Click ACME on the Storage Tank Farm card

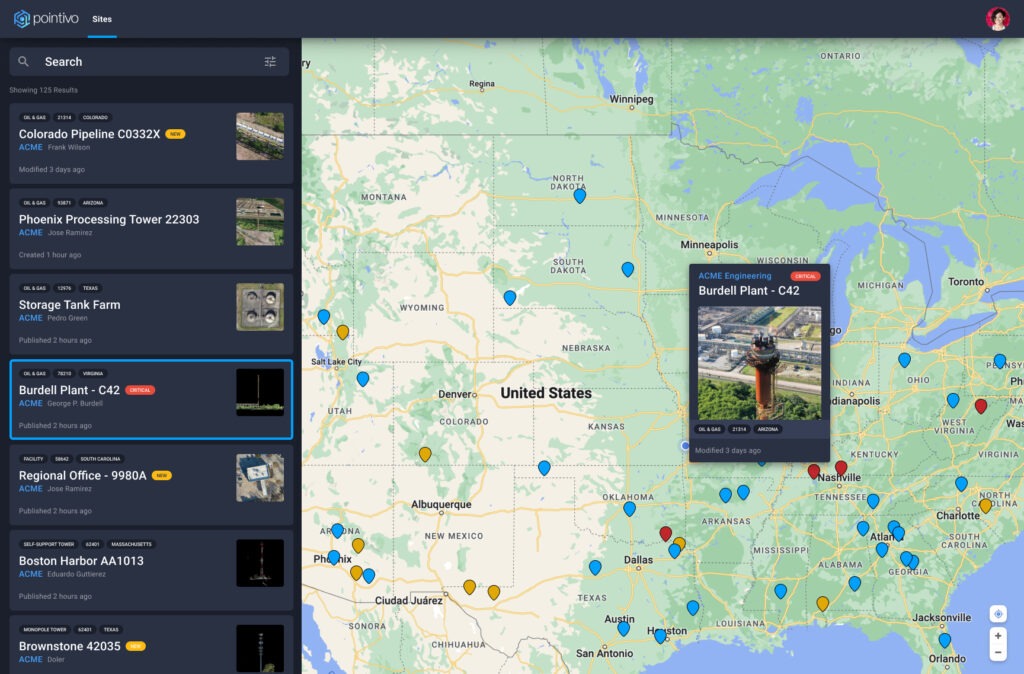click(29, 317)
